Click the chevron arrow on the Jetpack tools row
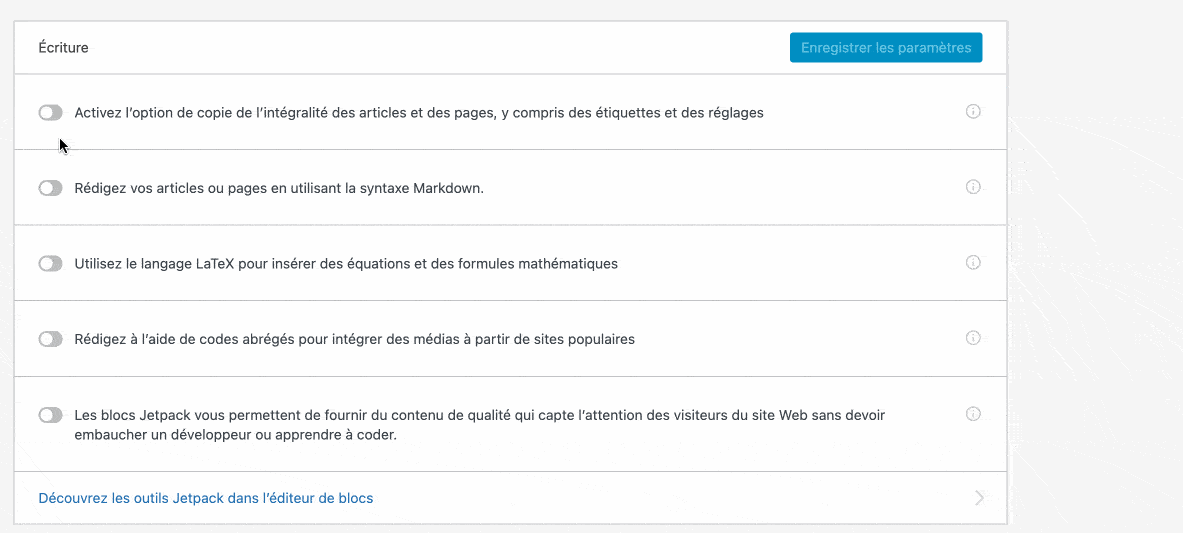Viewport: 1183px width, 533px height. coord(979,498)
